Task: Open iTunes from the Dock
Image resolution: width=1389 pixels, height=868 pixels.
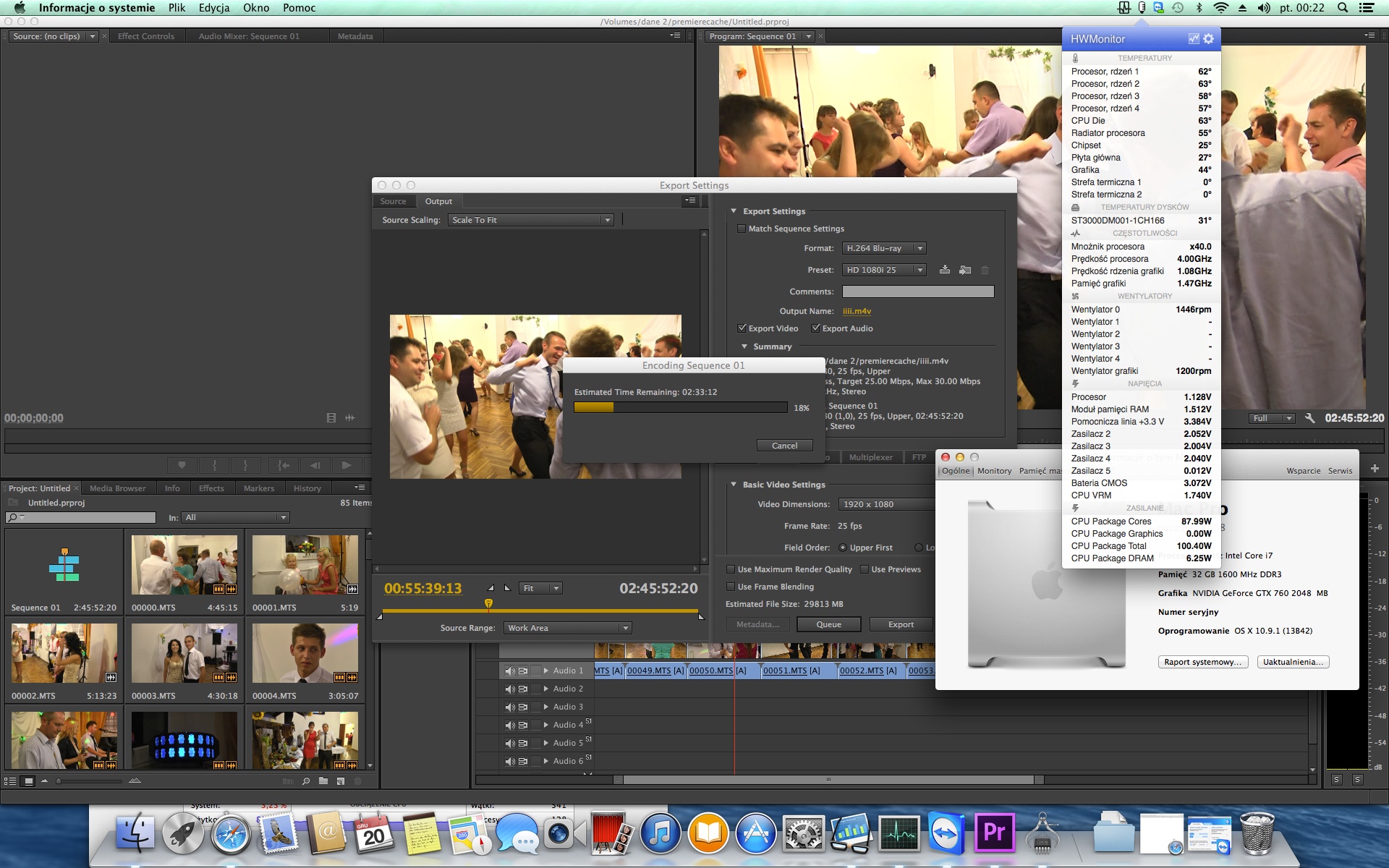Action: click(660, 833)
